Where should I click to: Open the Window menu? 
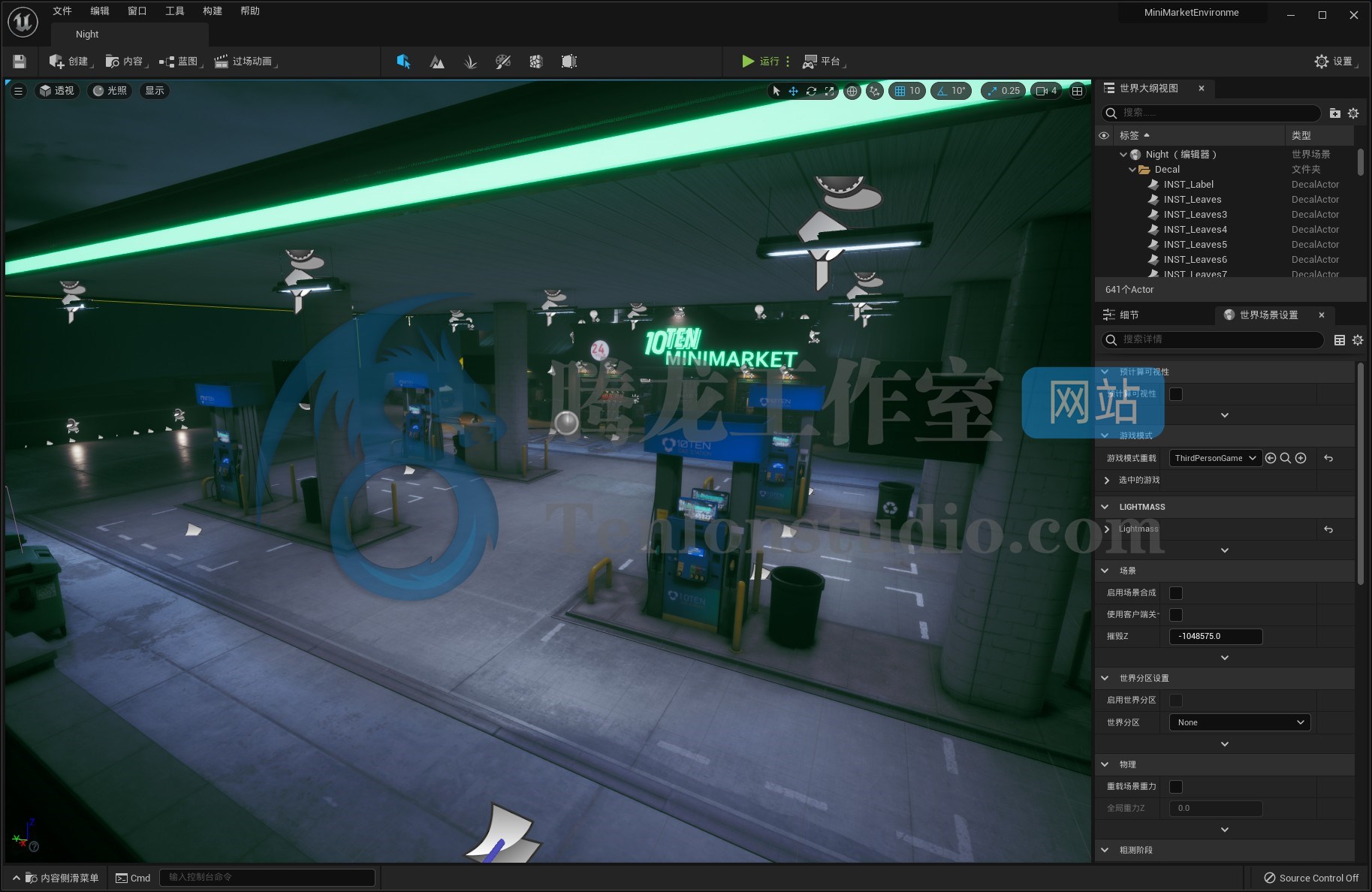pyautogui.click(x=137, y=11)
